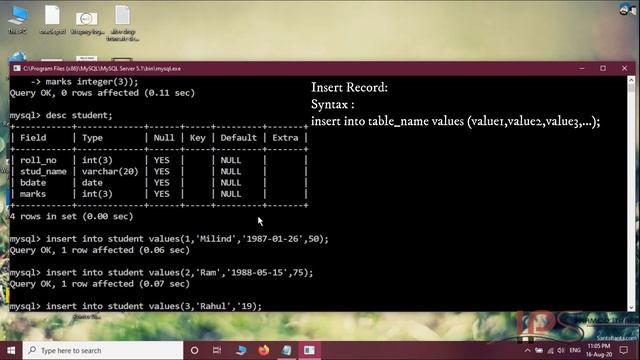
Task: Click the 'Syntax :' overlay text
Action: pyautogui.click(x=333, y=104)
